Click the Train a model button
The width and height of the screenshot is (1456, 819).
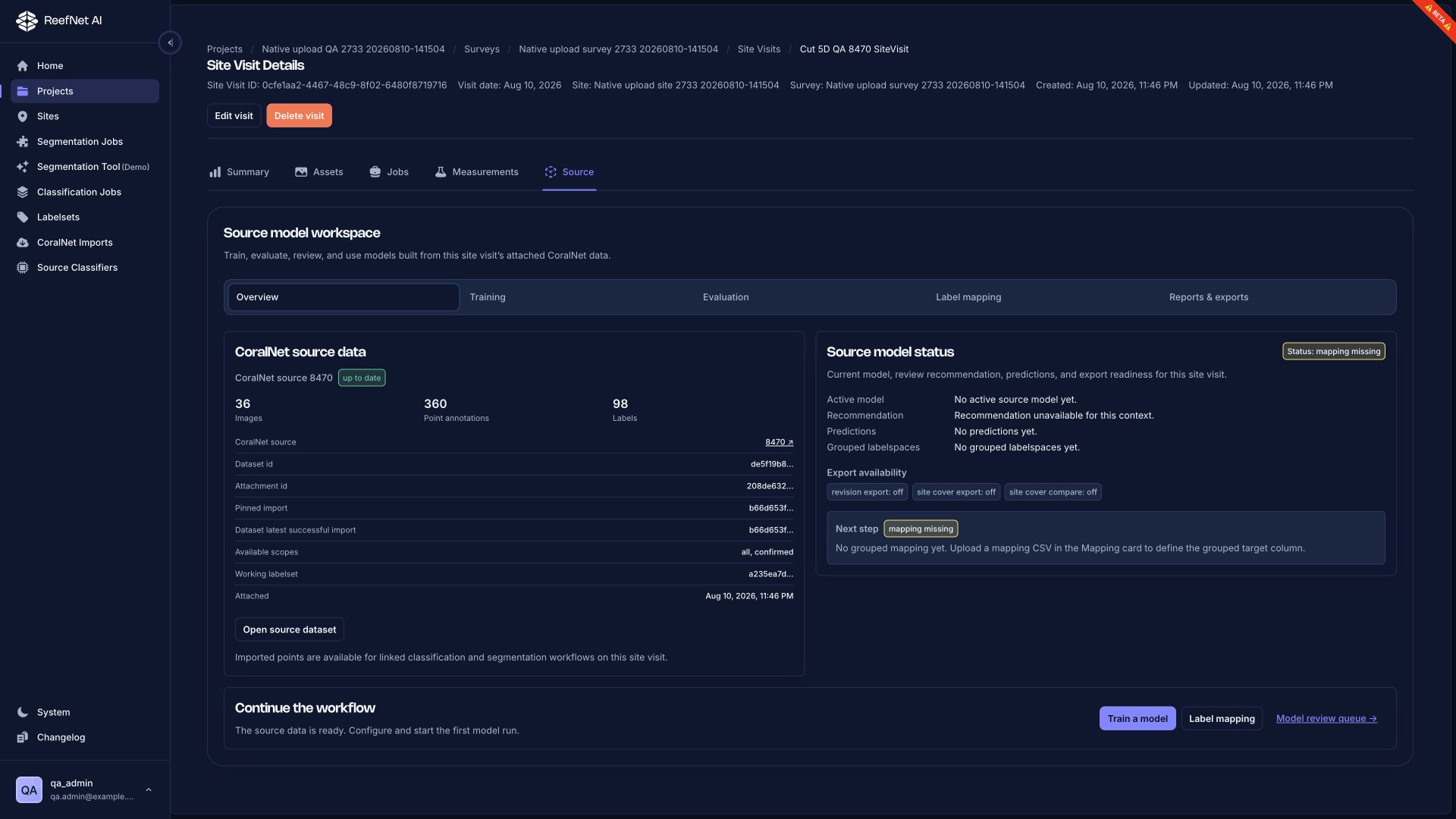(x=1137, y=719)
